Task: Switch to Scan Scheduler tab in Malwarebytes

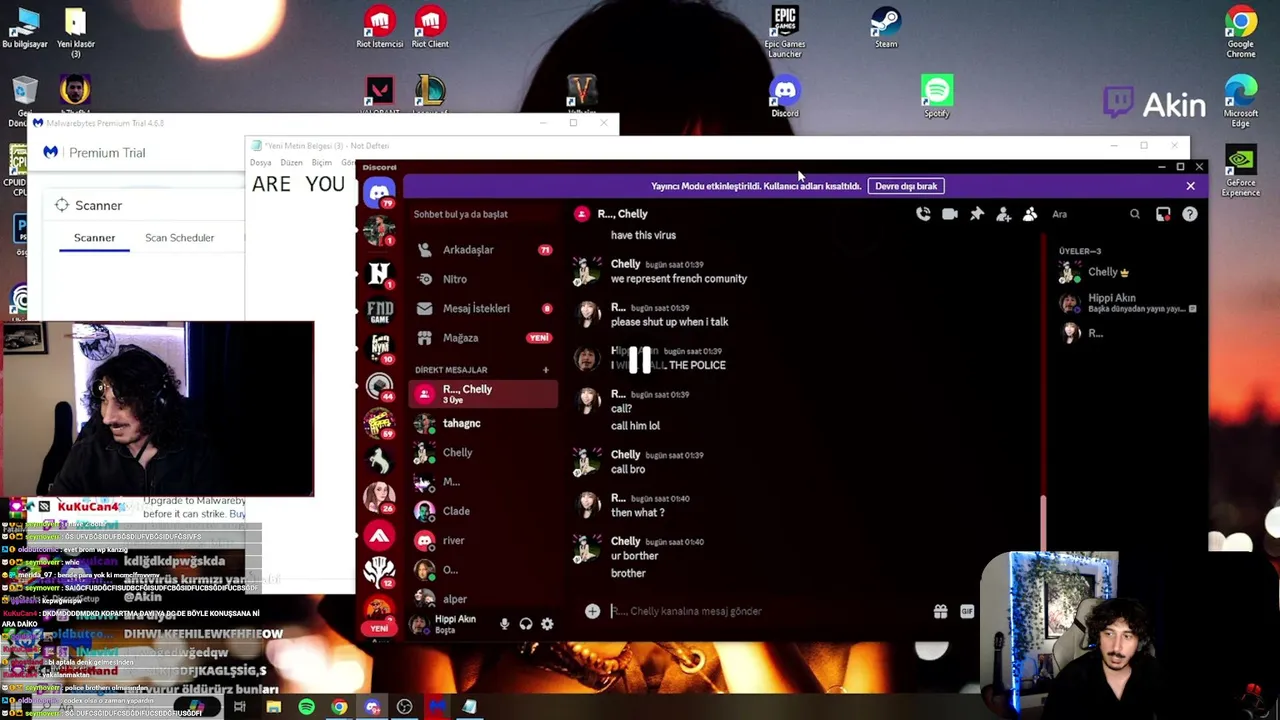Action: coord(179,238)
